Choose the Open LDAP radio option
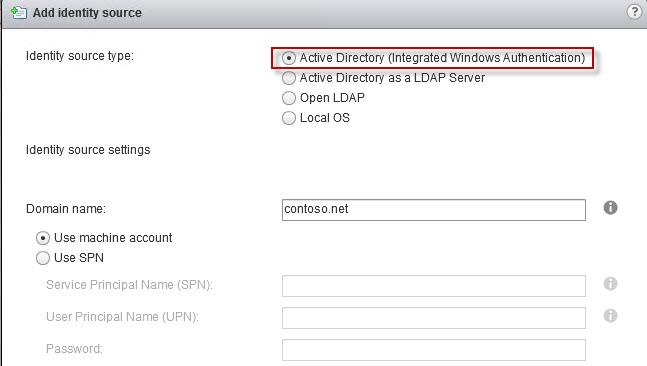Image resolution: width=647 pixels, height=366 pixels. (x=289, y=98)
